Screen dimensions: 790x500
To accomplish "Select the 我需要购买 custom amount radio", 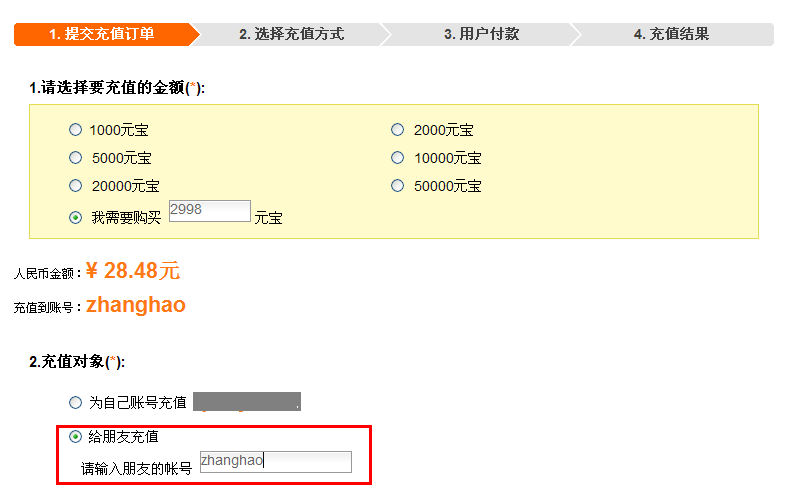I will click(76, 217).
